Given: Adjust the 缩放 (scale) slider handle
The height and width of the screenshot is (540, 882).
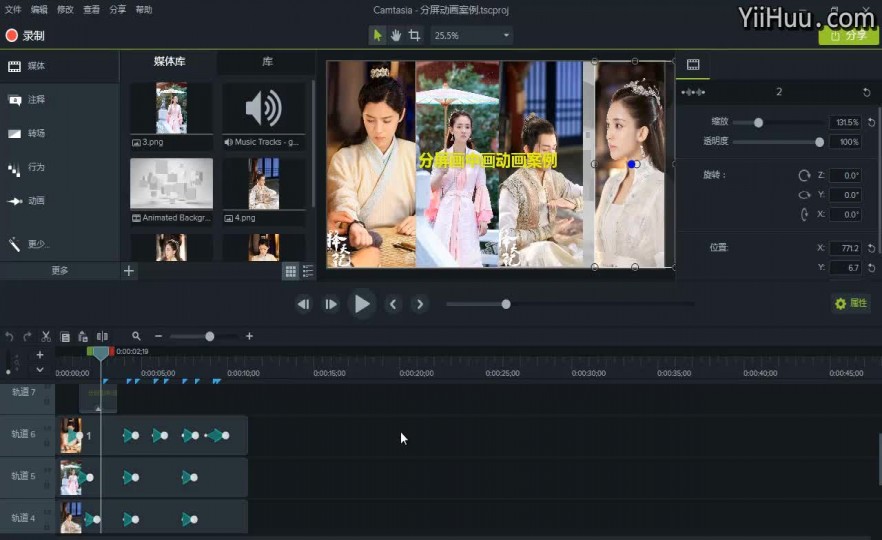Looking at the screenshot, I should (758, 123).
